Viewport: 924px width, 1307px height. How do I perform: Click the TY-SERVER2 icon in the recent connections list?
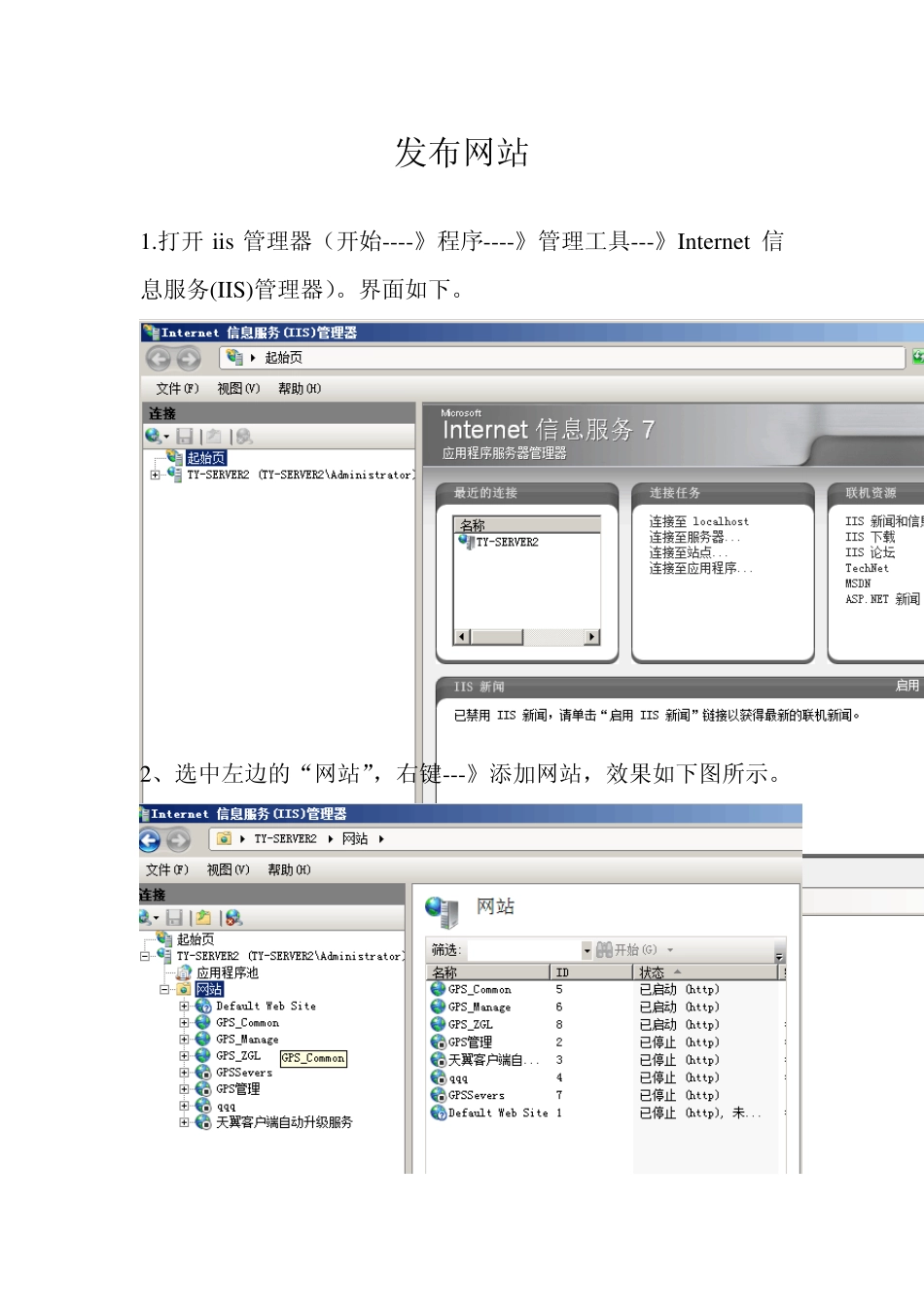(466, 542)
